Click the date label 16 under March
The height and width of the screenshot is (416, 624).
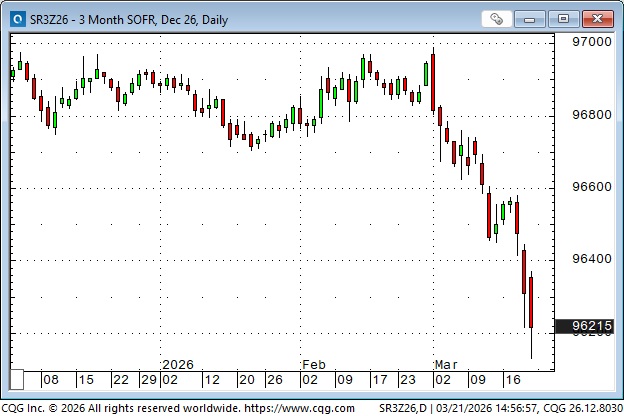pyautogui.click(x=512, y=380)
